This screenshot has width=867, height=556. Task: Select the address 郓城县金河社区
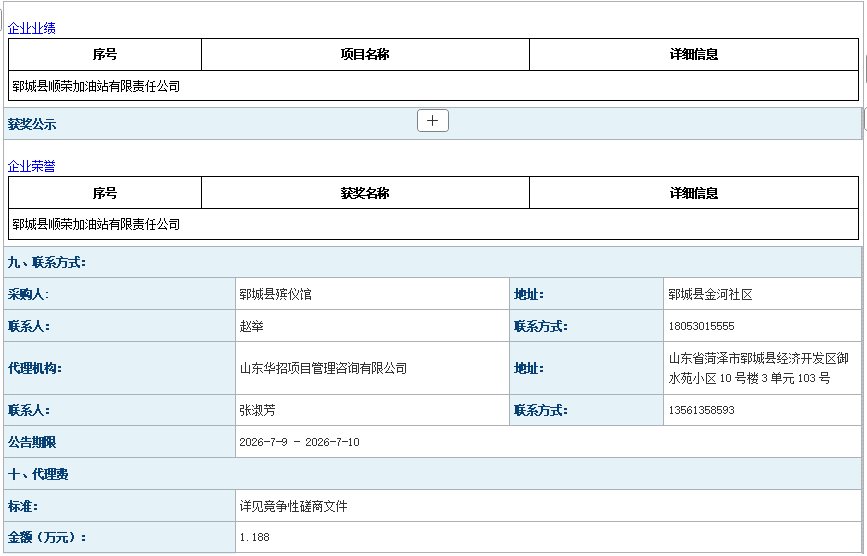coord(710,295)
